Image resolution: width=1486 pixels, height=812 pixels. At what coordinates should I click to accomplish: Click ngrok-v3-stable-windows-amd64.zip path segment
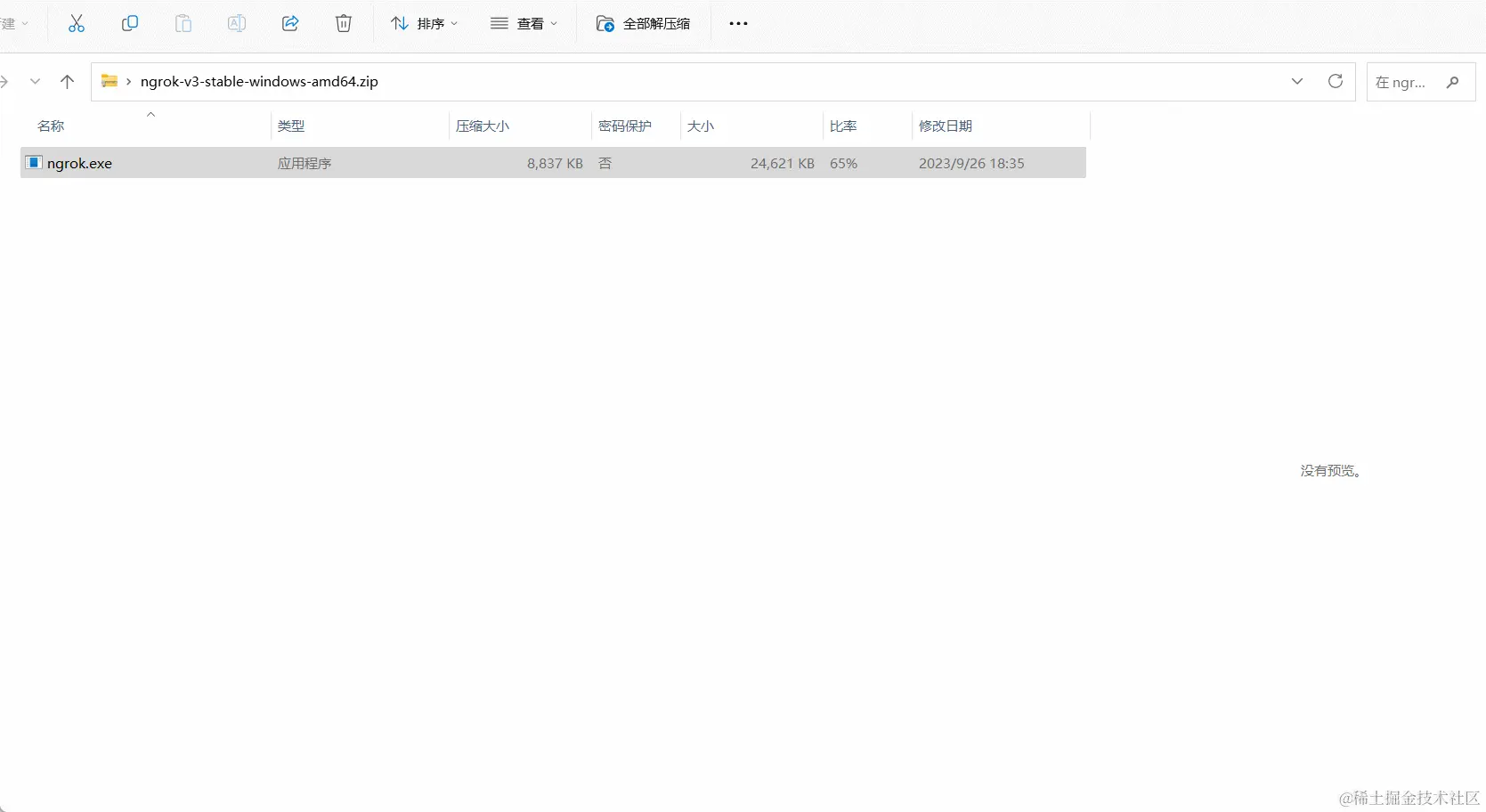click(259, 81)
